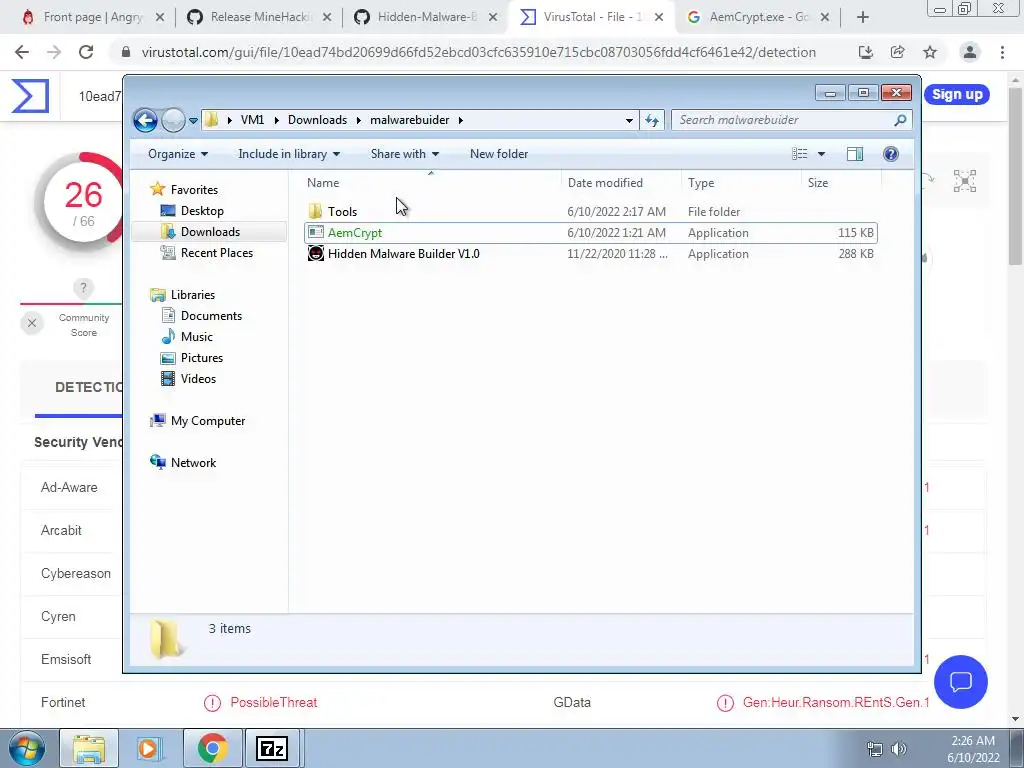Click the share page icon in Chrome

[897, 52]
